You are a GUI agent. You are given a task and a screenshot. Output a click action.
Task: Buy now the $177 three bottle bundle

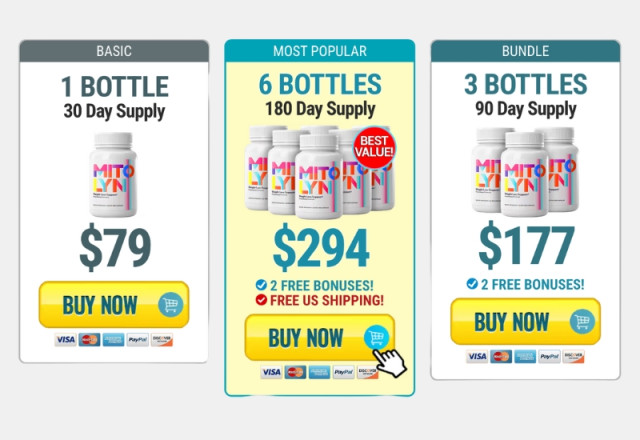525,322
